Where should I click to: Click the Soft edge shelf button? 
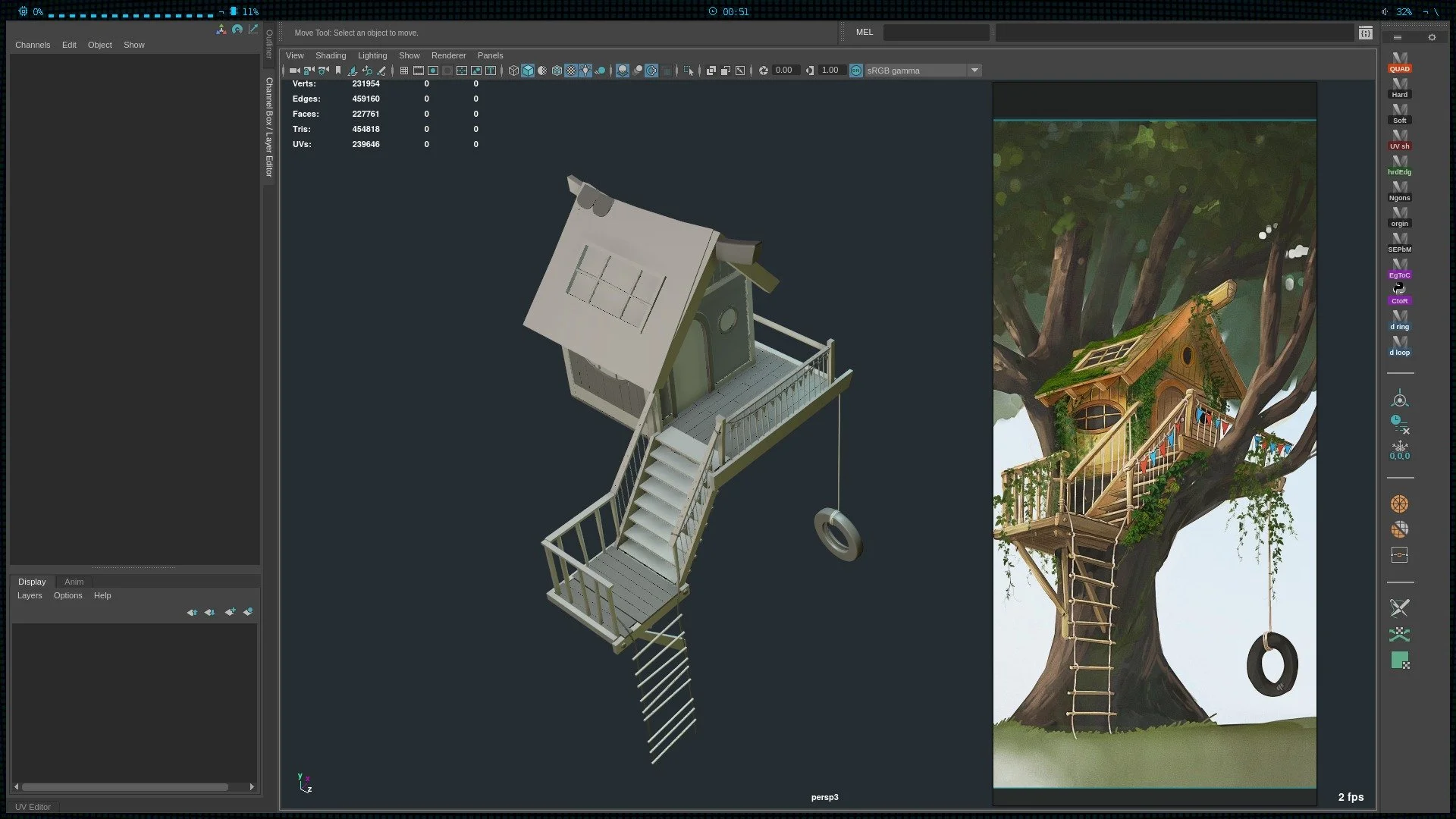1399,115
